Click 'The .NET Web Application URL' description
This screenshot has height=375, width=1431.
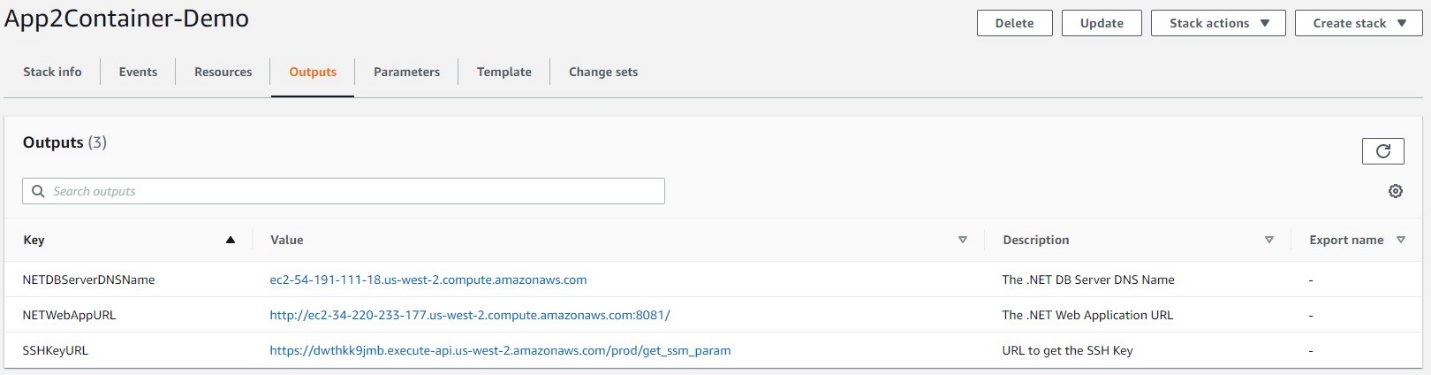tap(1087, 315)
